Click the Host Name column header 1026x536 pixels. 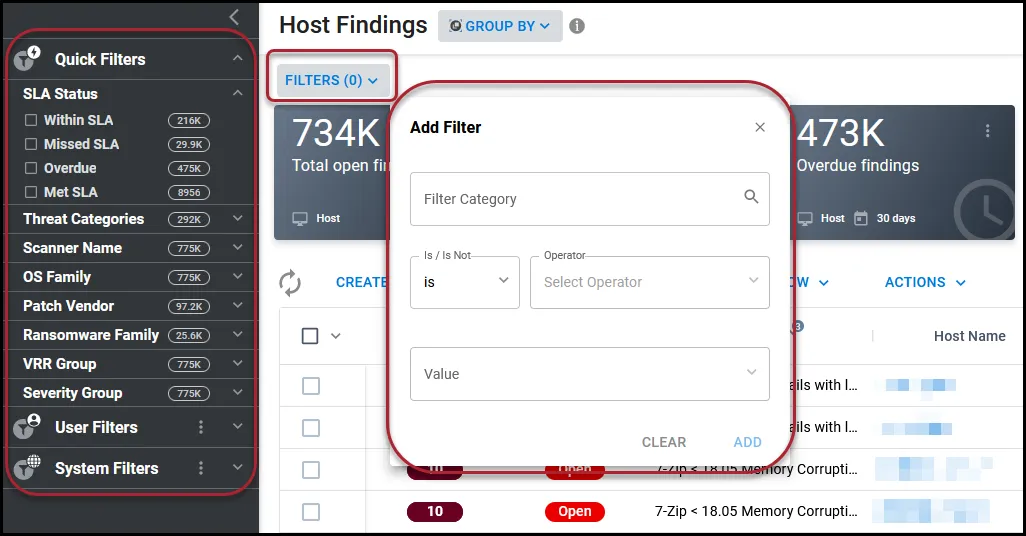pos(969,336)
